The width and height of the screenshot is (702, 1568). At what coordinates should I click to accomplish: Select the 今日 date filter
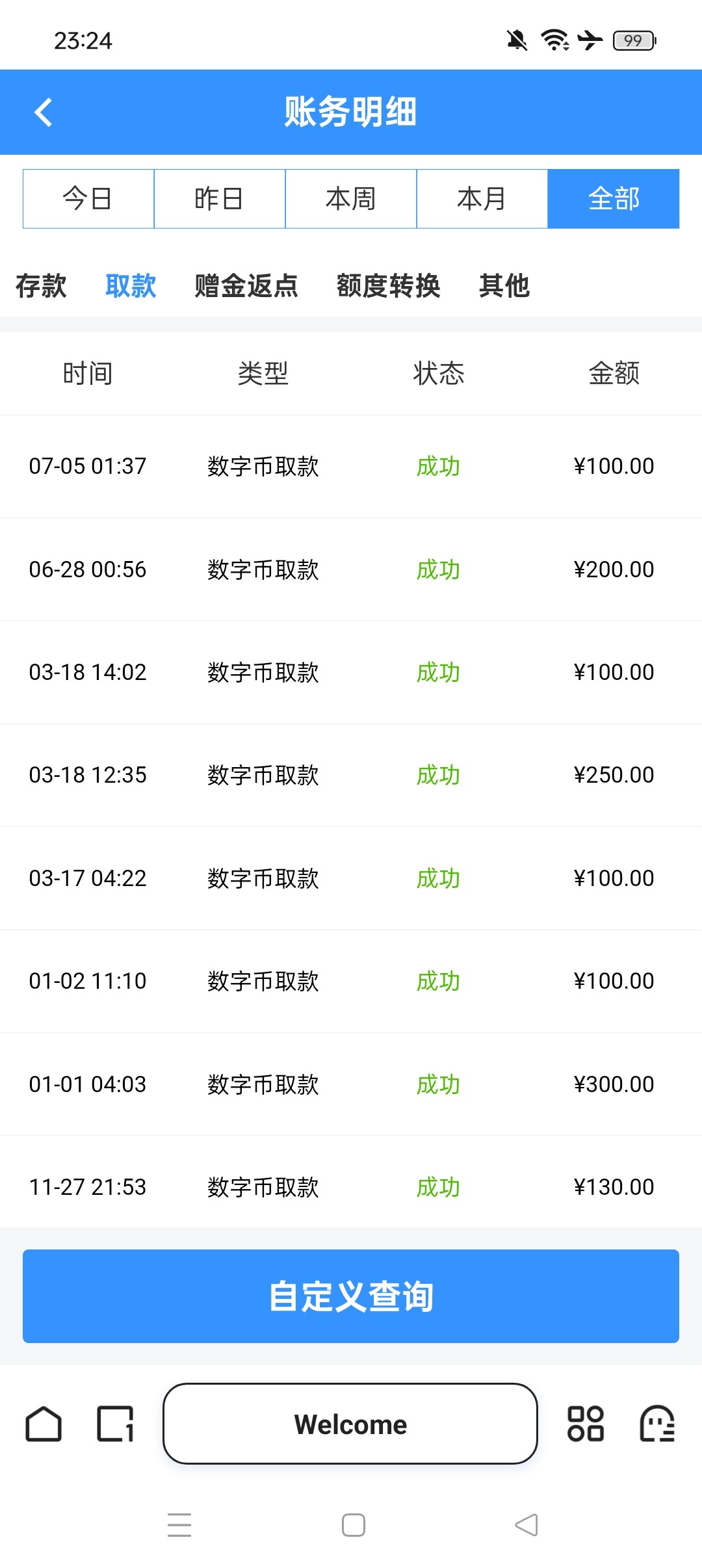(x=88, y=199)
